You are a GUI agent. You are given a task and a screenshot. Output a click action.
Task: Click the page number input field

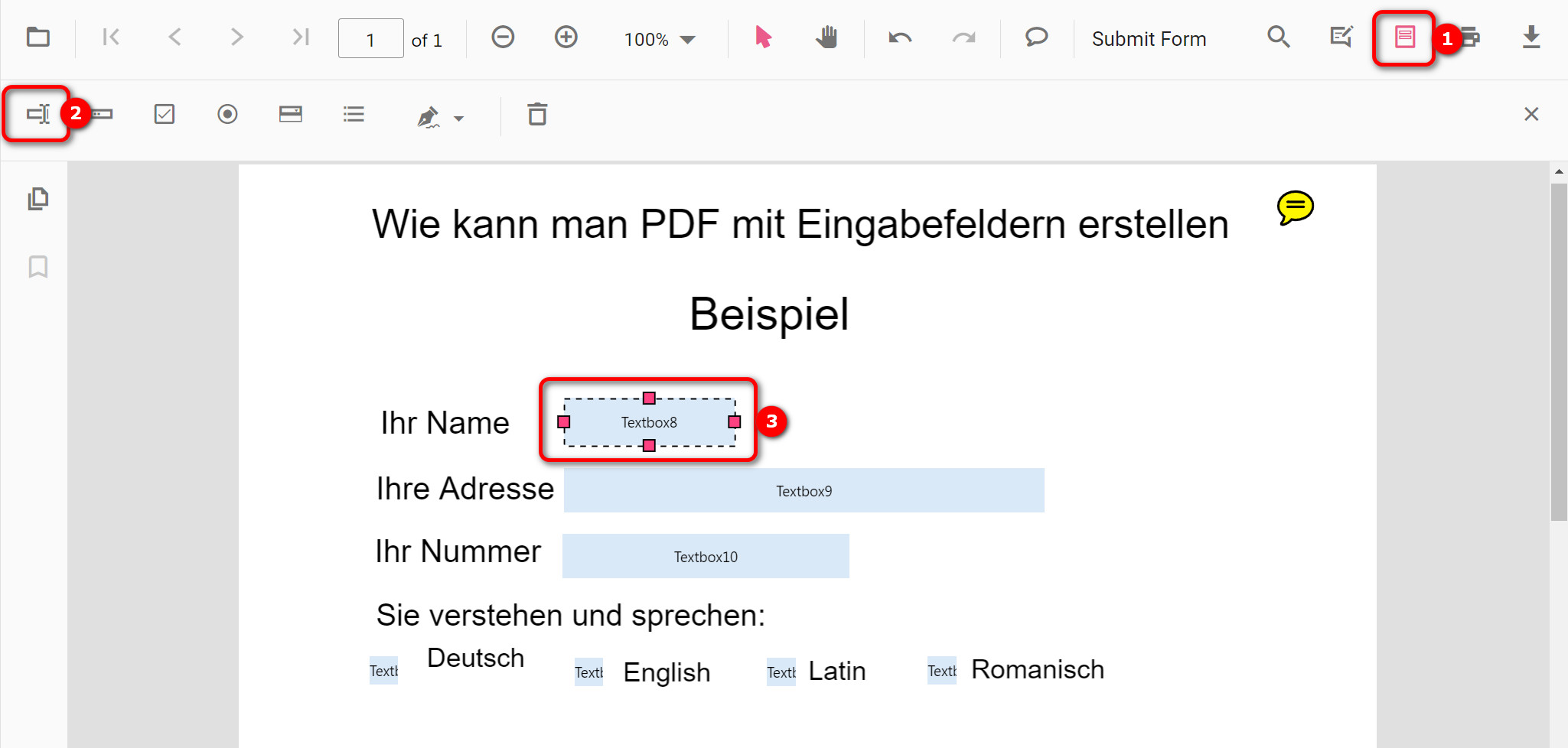[x=370, y=38]
